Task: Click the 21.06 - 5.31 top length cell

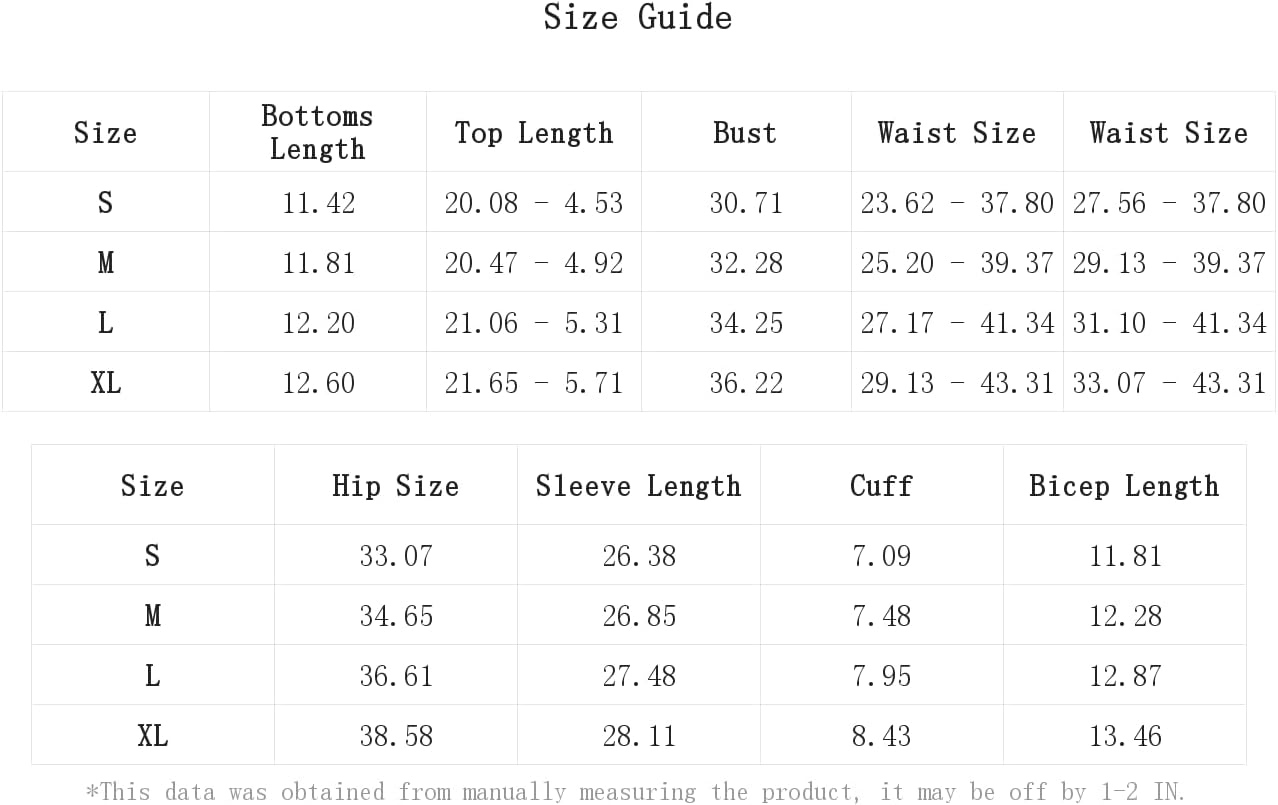Action: click(x=534, y=323)
